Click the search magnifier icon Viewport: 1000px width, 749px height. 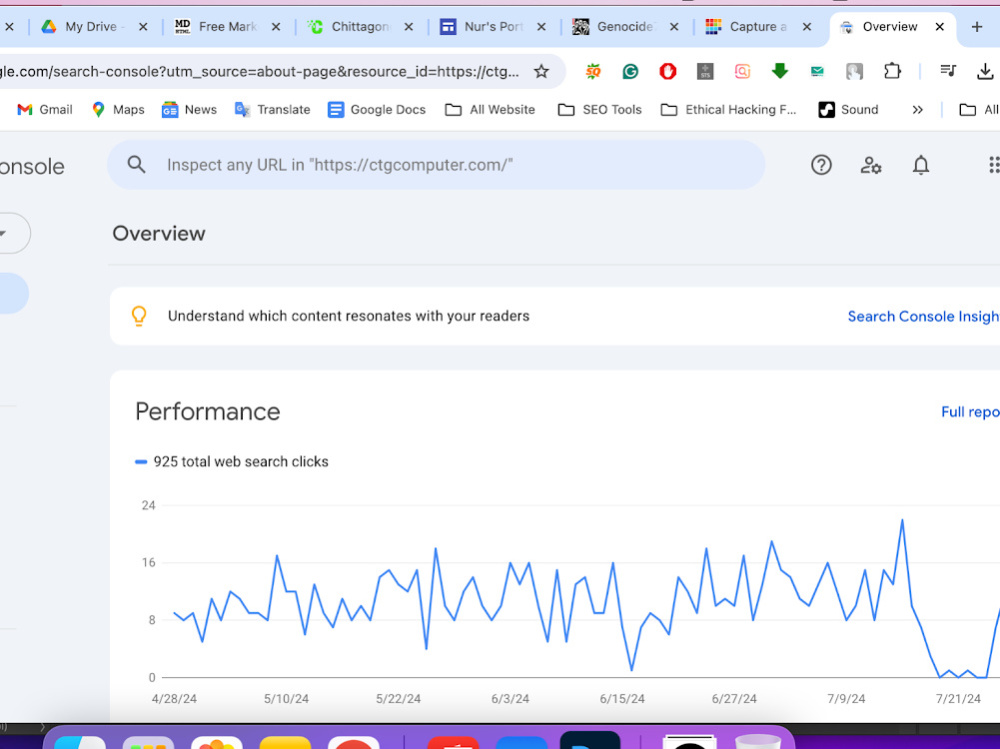136,165
